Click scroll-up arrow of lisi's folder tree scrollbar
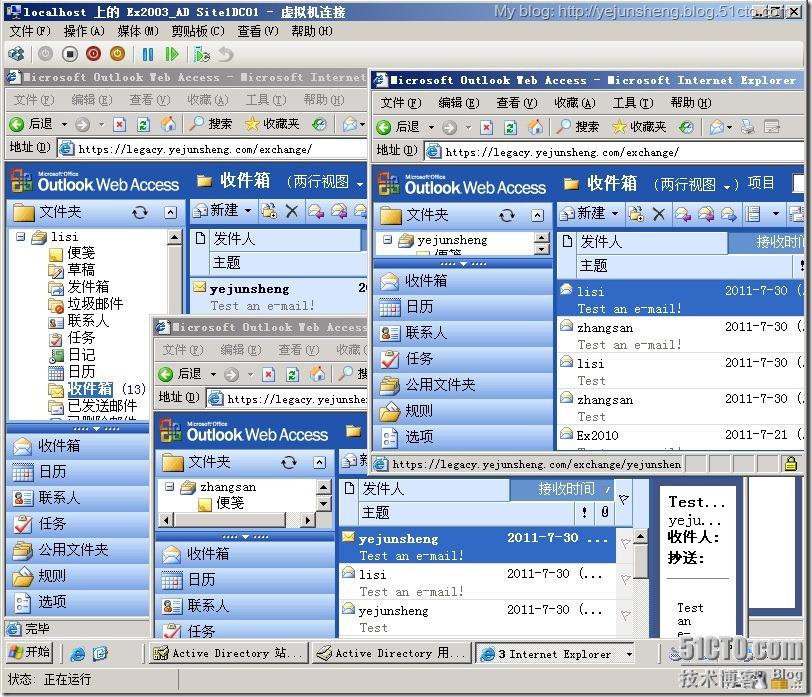The height and width of the screenshot is (697, 812). (x=175, y=238)
